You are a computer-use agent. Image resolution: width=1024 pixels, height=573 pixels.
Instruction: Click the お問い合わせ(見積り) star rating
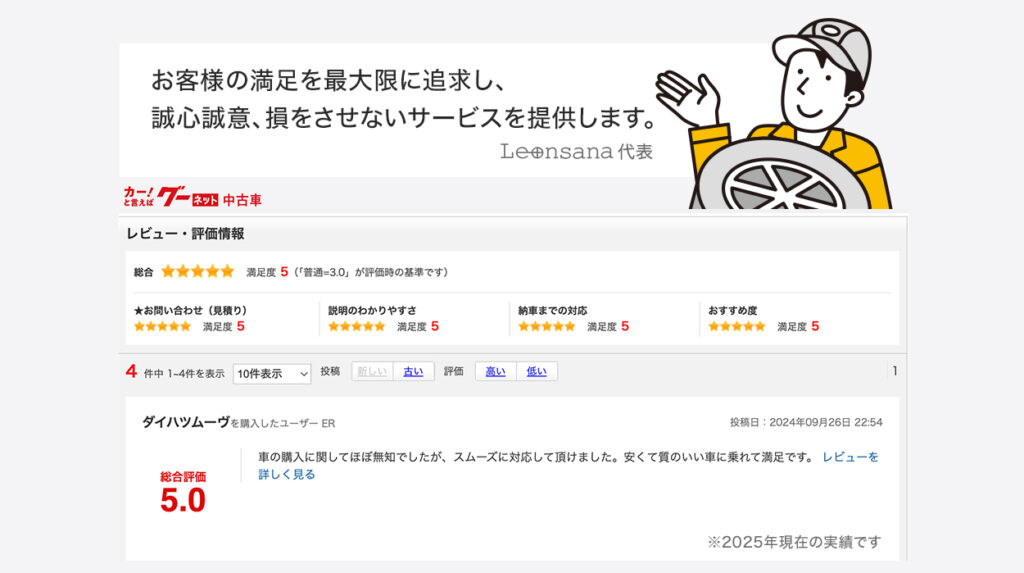click(162, 327)
